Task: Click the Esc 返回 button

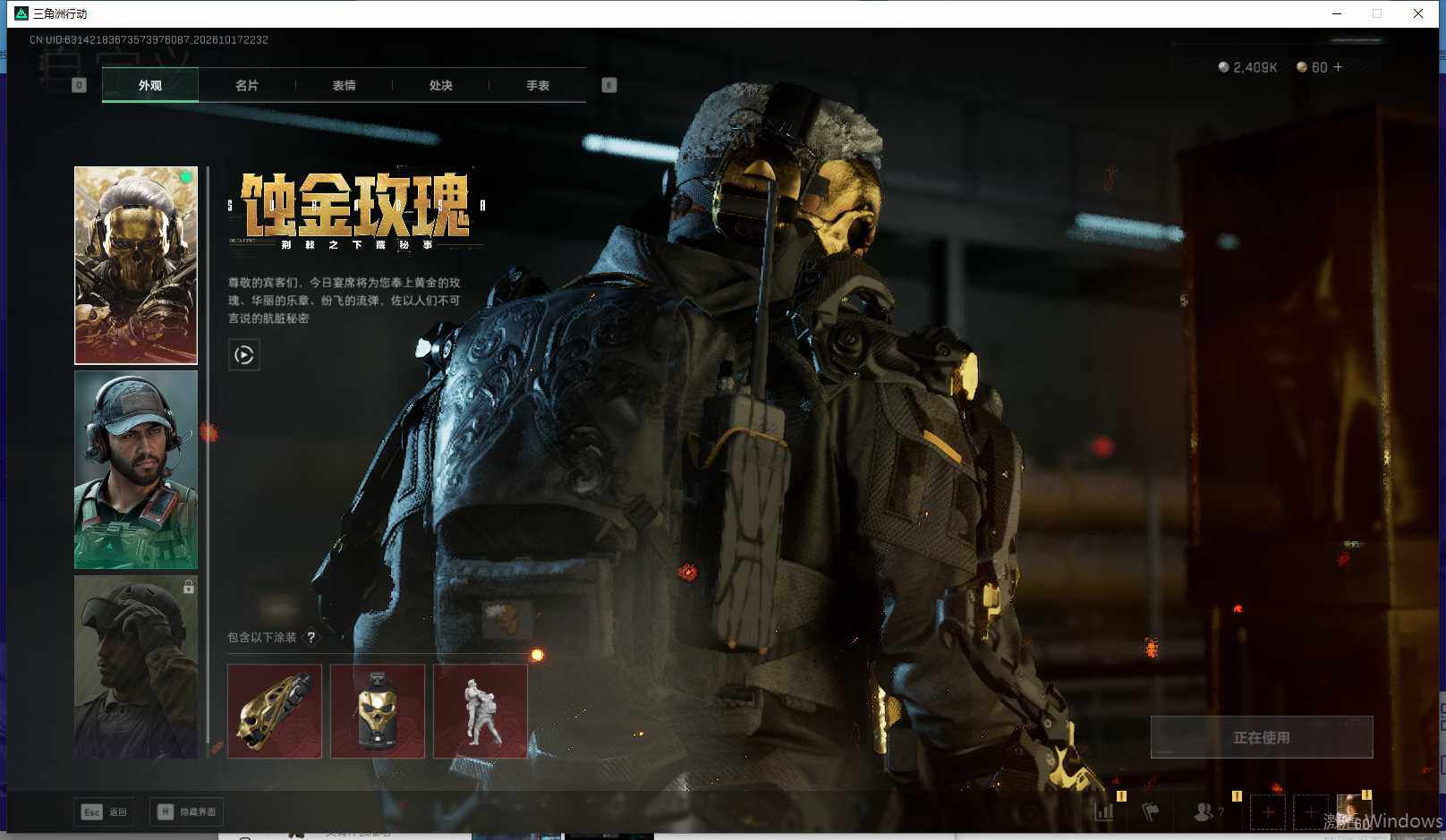Action: coord(105,811)
